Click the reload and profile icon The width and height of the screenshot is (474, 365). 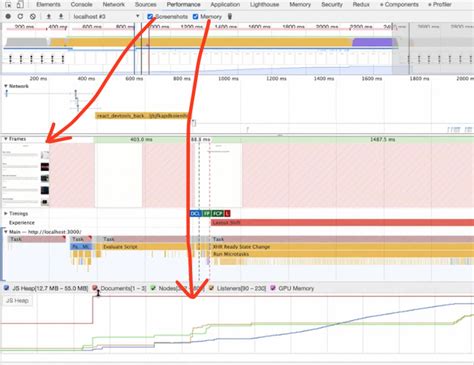(x=20, y=16)
